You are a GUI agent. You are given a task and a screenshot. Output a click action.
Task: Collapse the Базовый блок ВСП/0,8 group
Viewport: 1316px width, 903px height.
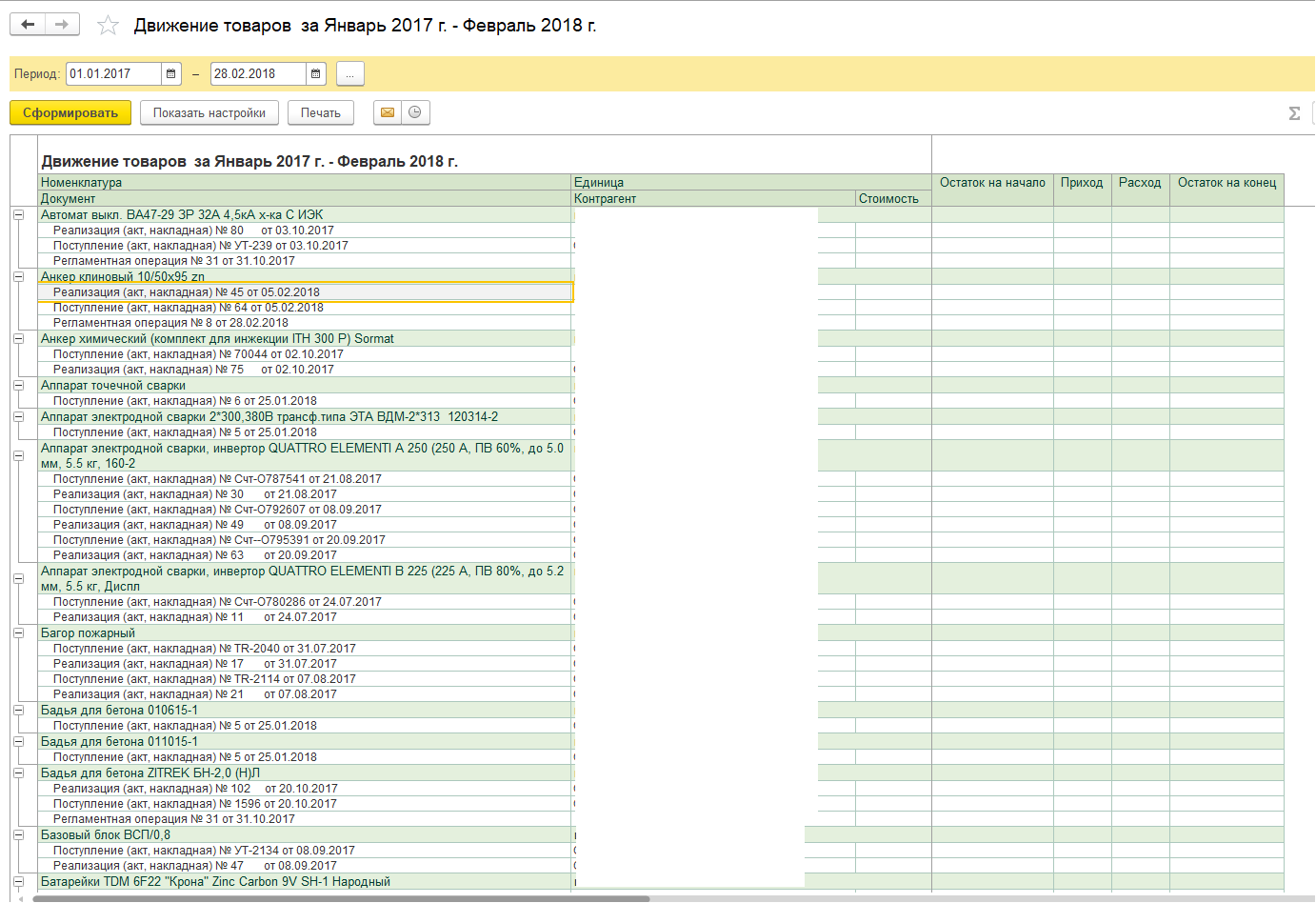(18, 835)
